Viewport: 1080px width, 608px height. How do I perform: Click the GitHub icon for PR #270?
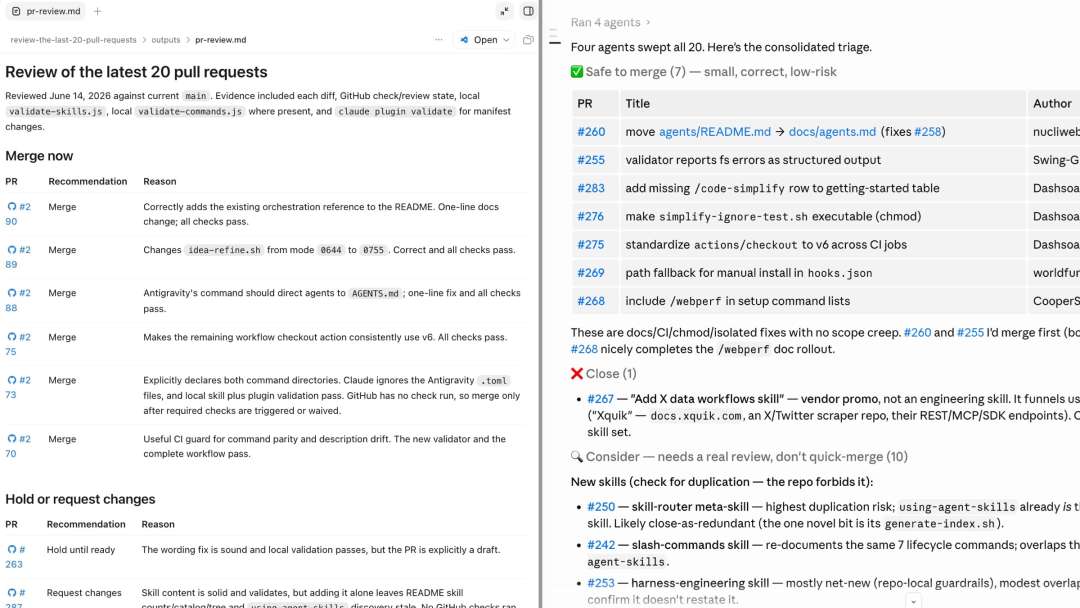coord(12,439)
